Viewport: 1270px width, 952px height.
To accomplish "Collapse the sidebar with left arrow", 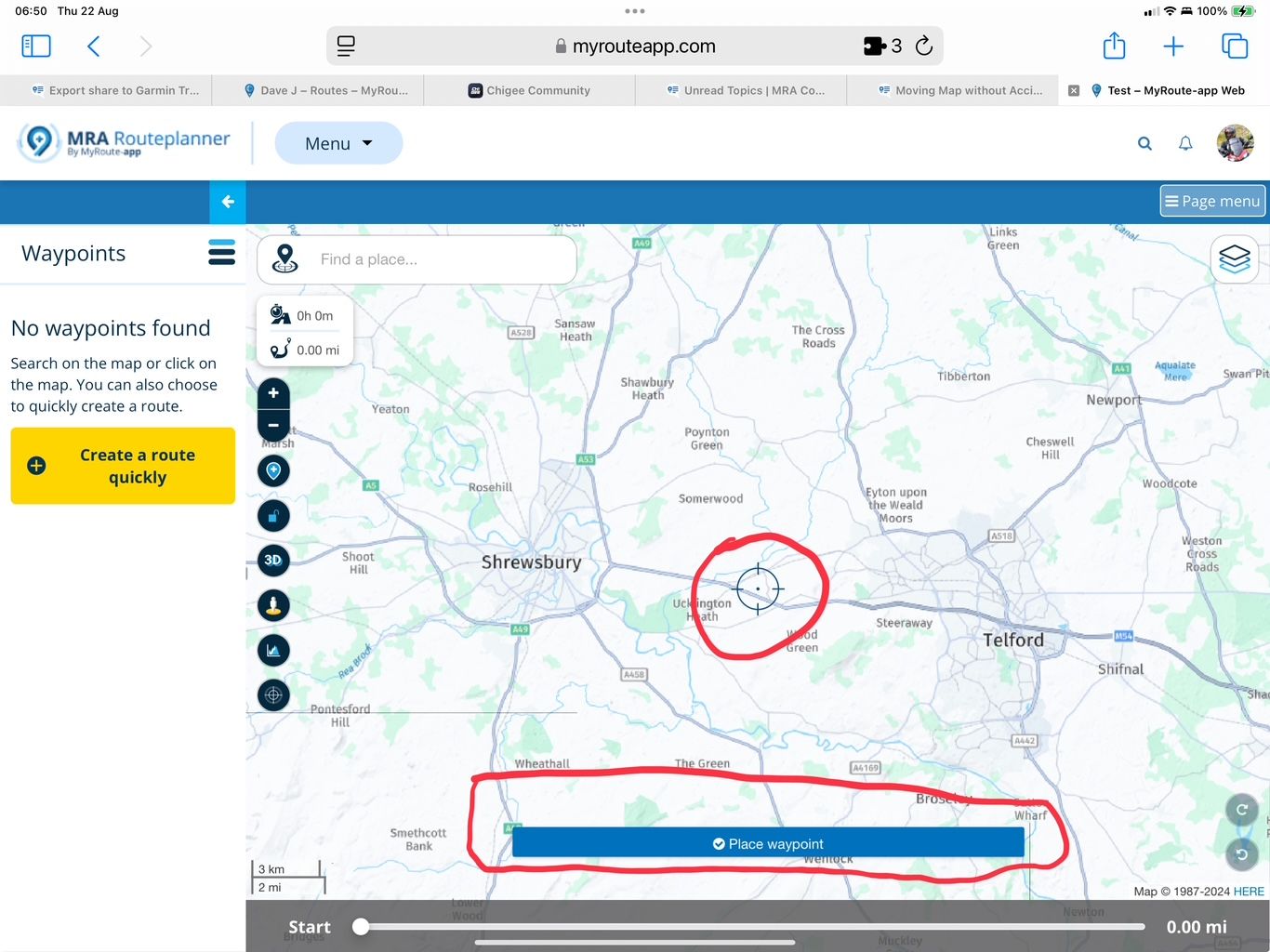I will (x=228, y=202).
